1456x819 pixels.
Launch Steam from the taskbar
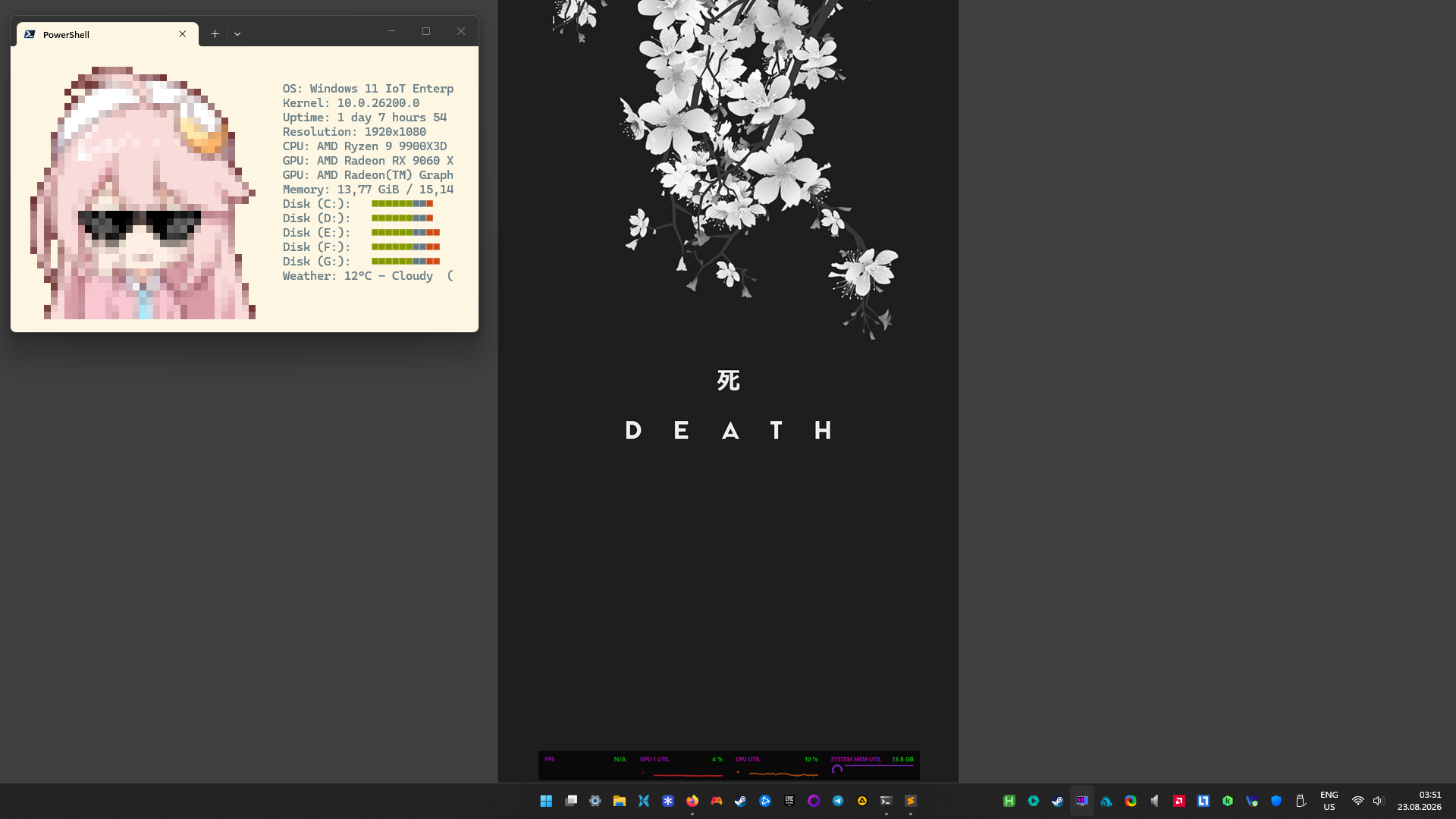741,801
